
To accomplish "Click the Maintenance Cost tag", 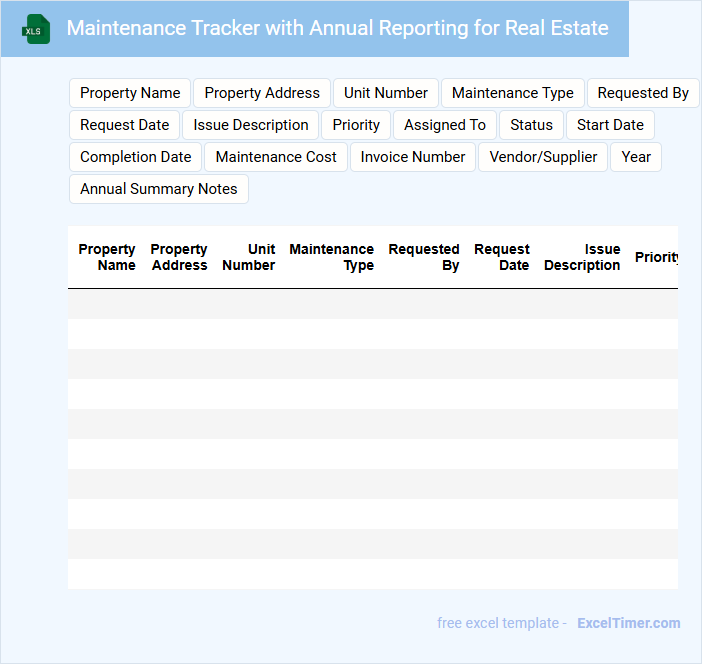I will (x=276, y=157).
